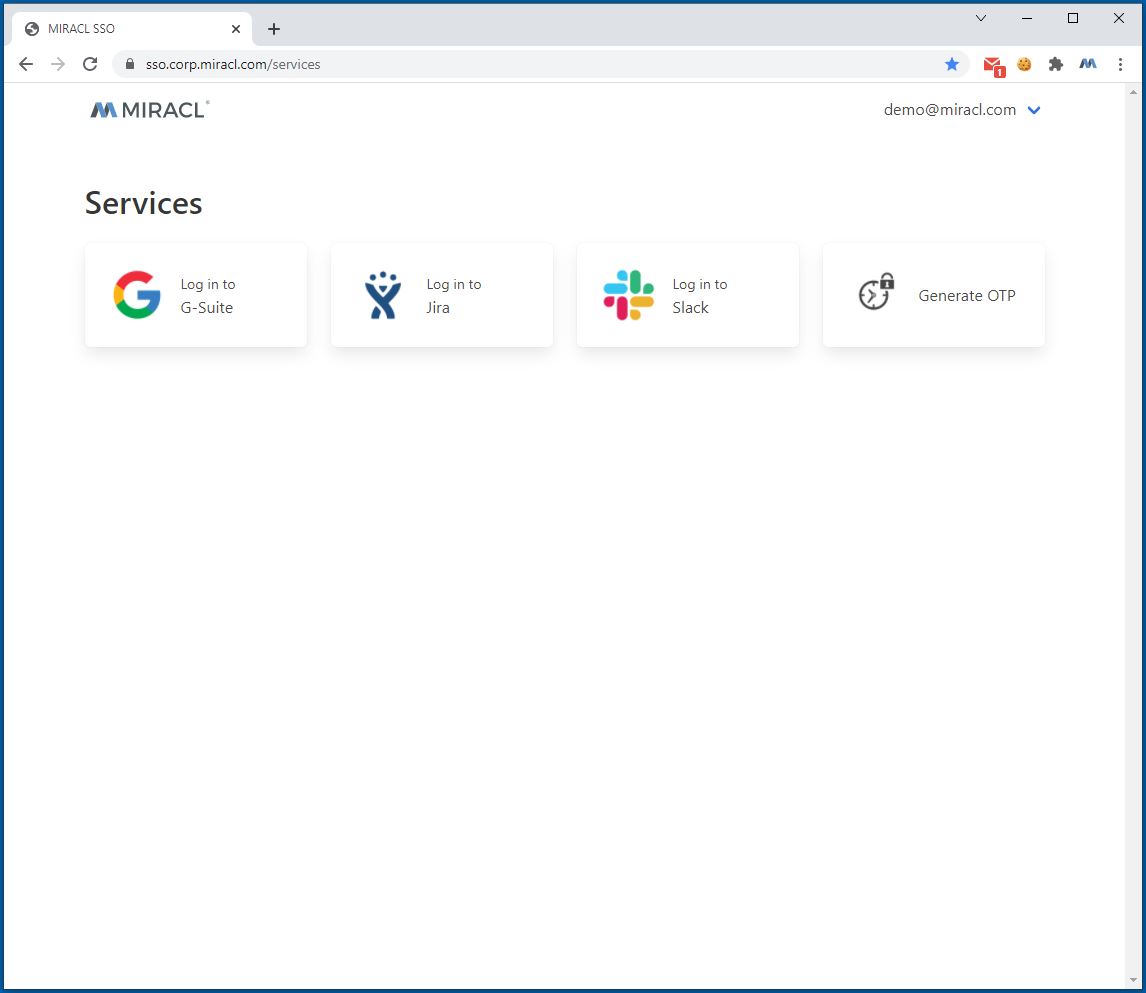
Task: Click the Gmail notification icon showing 1 unread
Action: [x=992, y=63]
